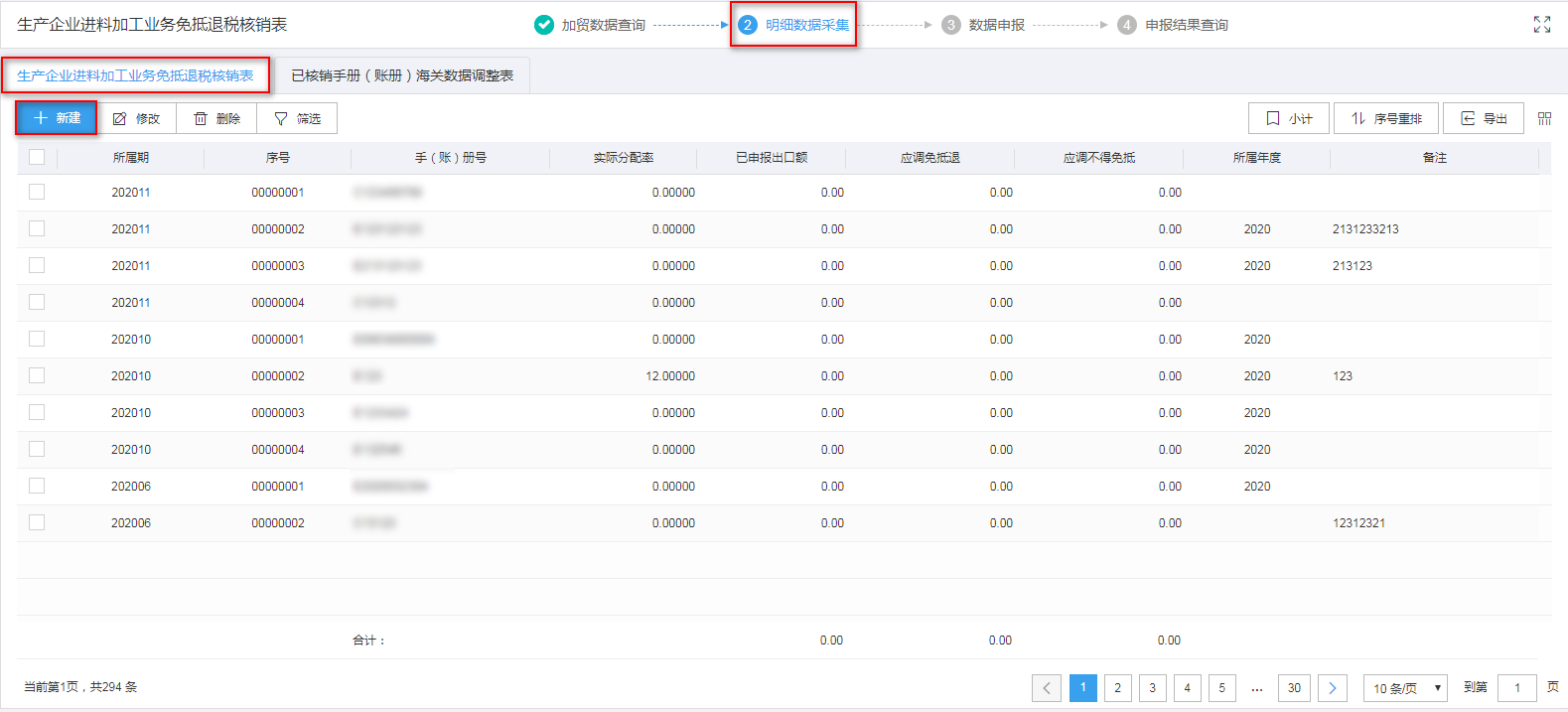Click the 小计 (Subtotal) bookmark button
The width and height of the screenshot is (1568, 712).
coord(1288,118)
